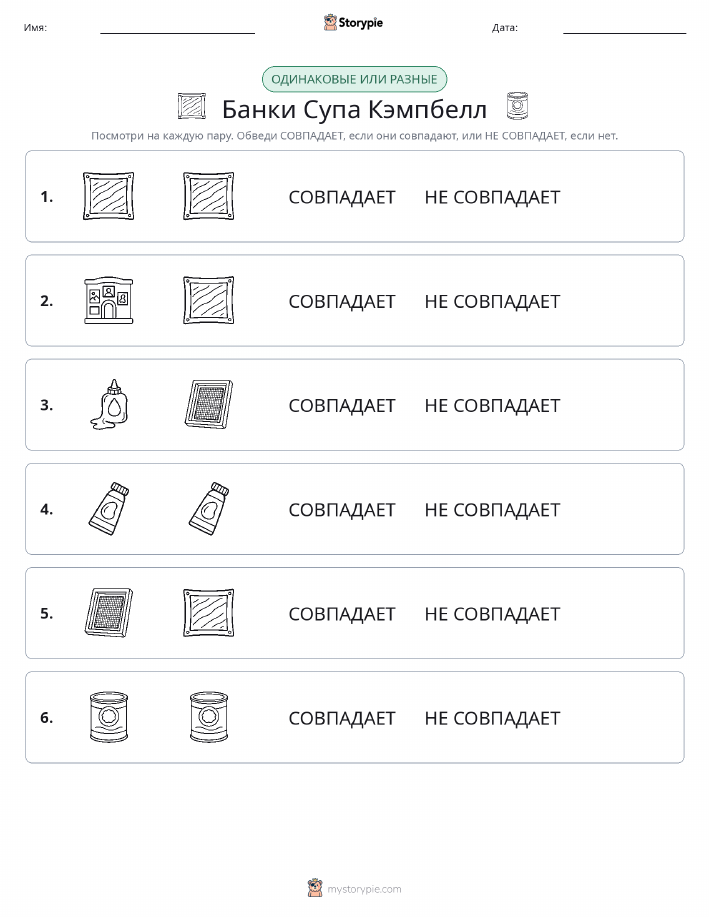Select СОВПАДАЕТ for row 4
Screen dimensions: 709x917
[342, 509]
